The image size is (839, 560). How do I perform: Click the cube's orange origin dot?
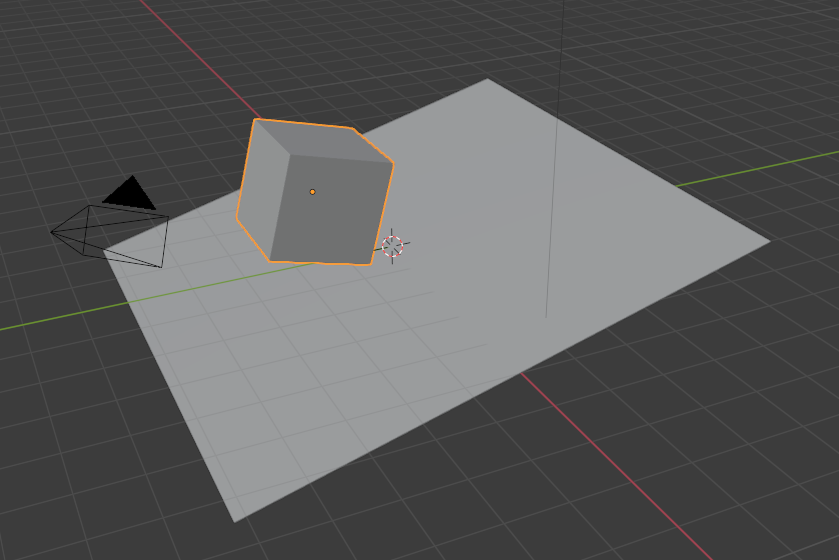point(312,191)
